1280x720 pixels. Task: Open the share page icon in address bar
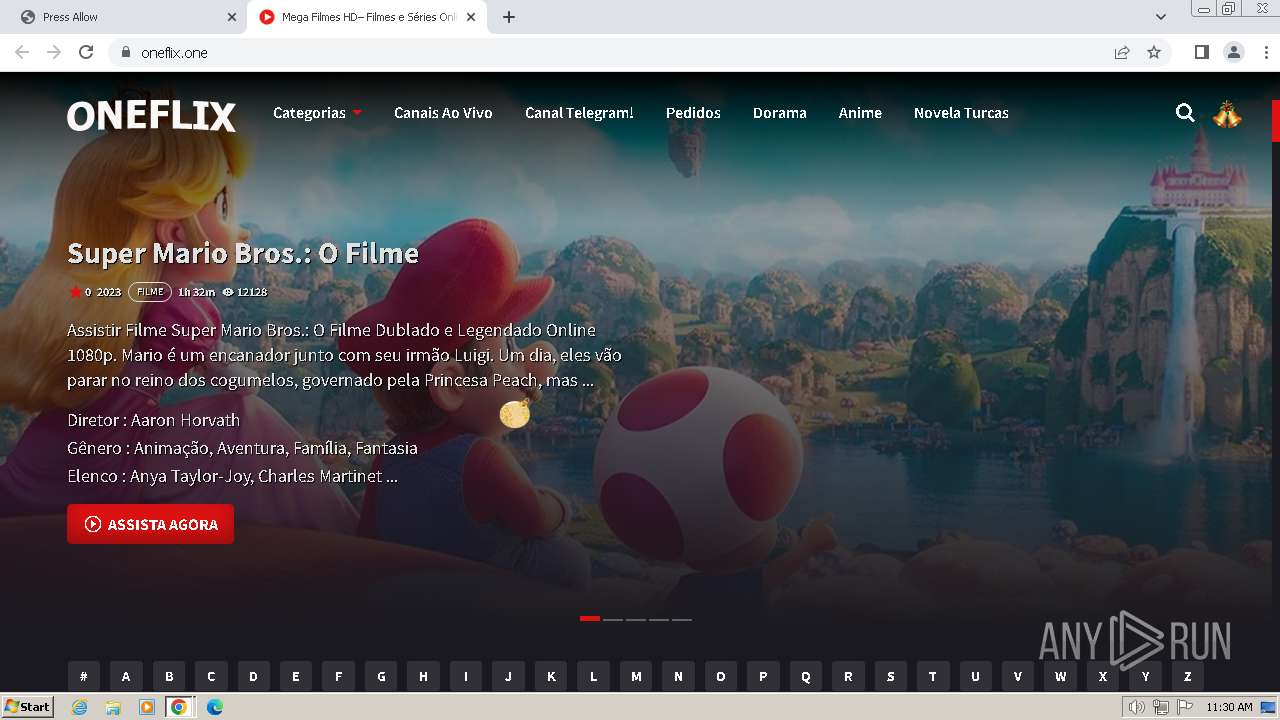tap(1122, 52)
